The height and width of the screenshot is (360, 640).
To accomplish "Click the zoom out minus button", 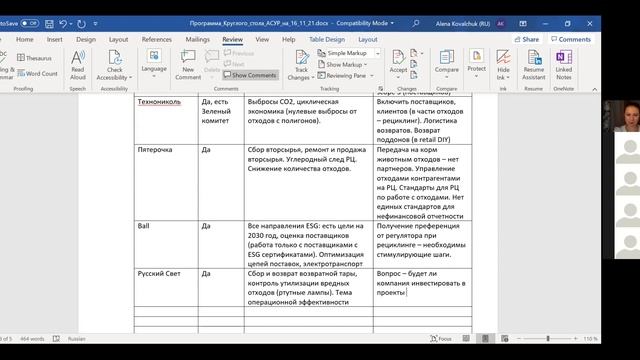I will (519, 339).
